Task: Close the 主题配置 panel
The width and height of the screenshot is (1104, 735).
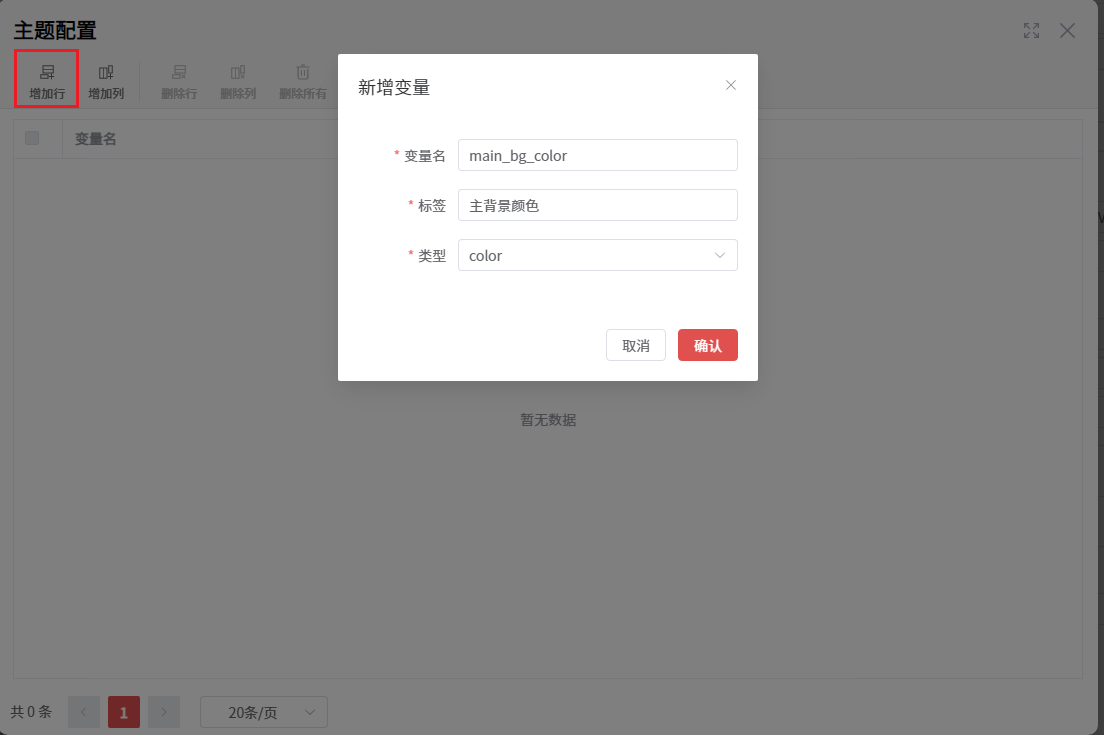Action: tap(1067, 31)
